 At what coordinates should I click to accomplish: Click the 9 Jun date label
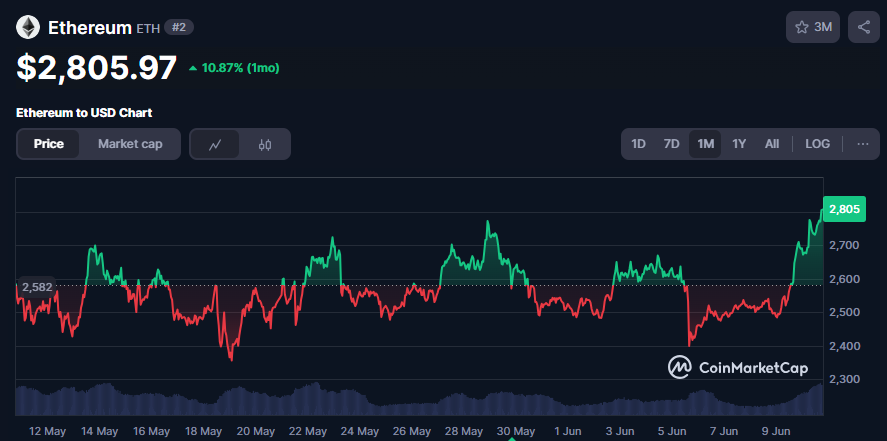pos(778,431)
